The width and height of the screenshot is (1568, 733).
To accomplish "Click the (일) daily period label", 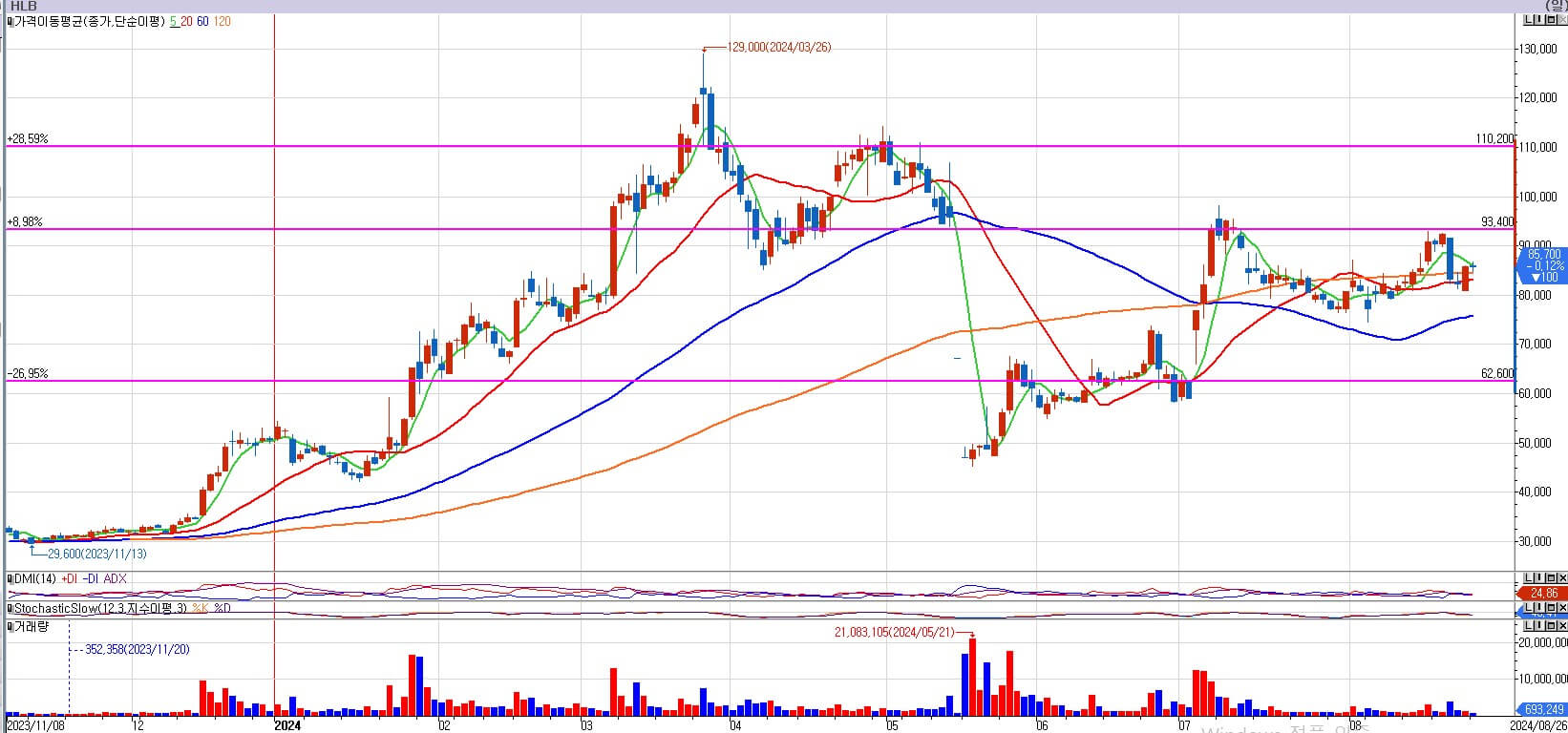I will coord(1556,6).
